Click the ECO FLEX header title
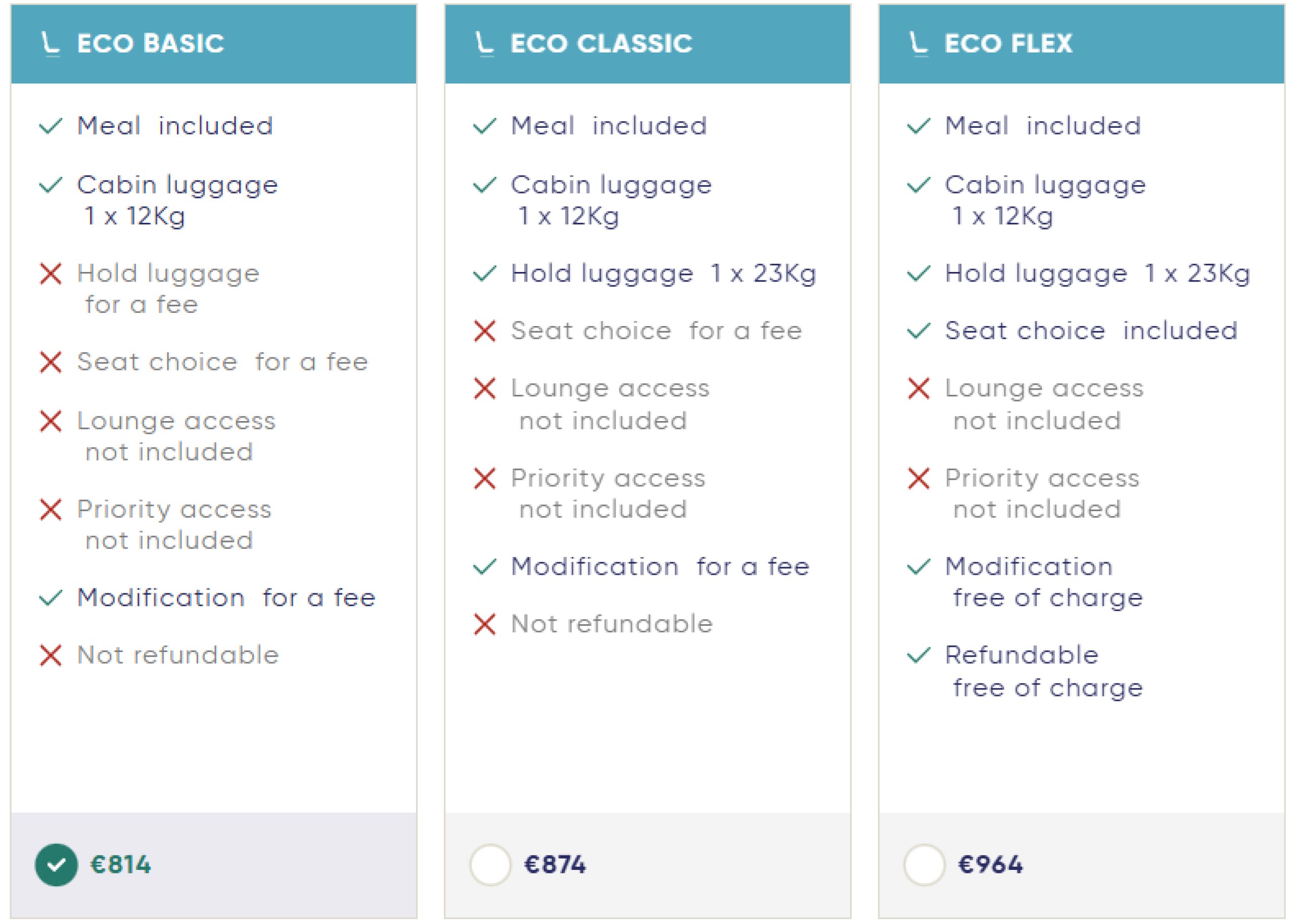 pyautogui.click(x=1008, y=44)
